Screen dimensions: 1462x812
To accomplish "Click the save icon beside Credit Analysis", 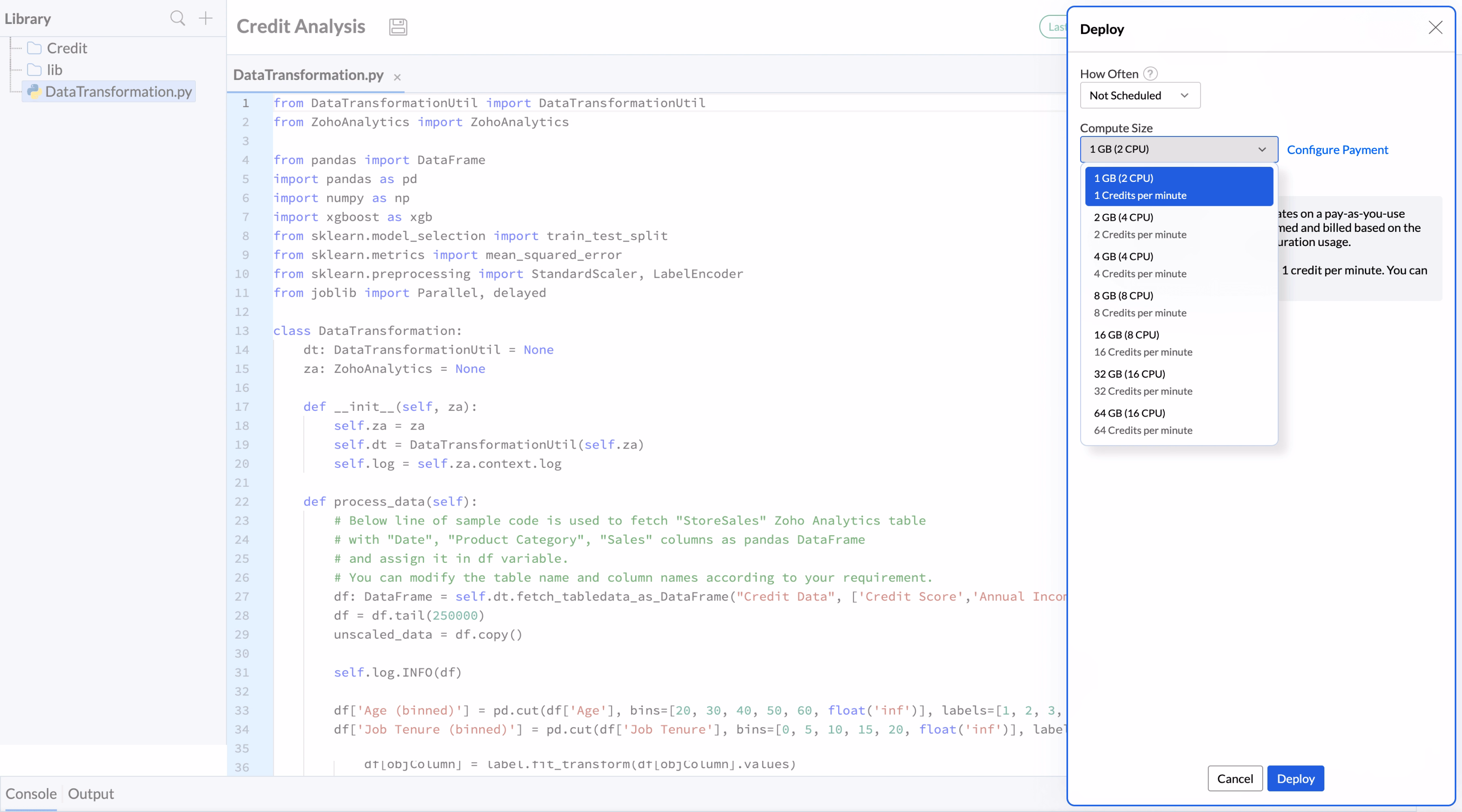I will (398, 27).
